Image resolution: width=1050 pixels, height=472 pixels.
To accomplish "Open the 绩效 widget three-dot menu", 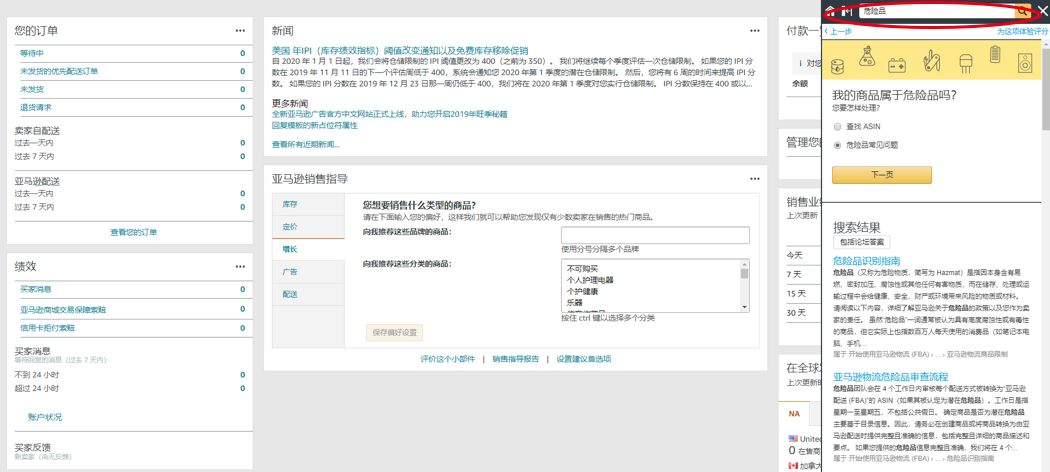I will 240,266.
